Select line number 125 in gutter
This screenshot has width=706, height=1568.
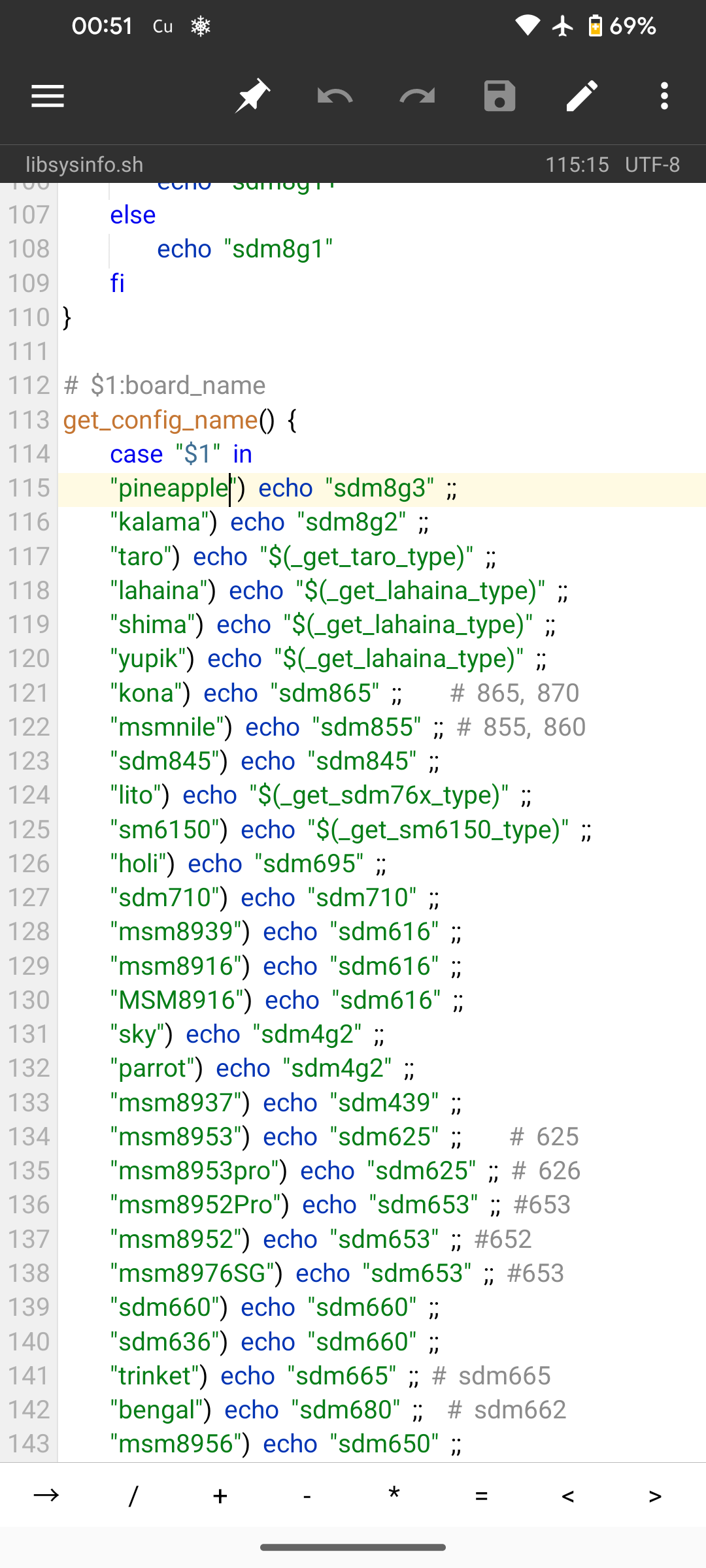click(29, 830)
